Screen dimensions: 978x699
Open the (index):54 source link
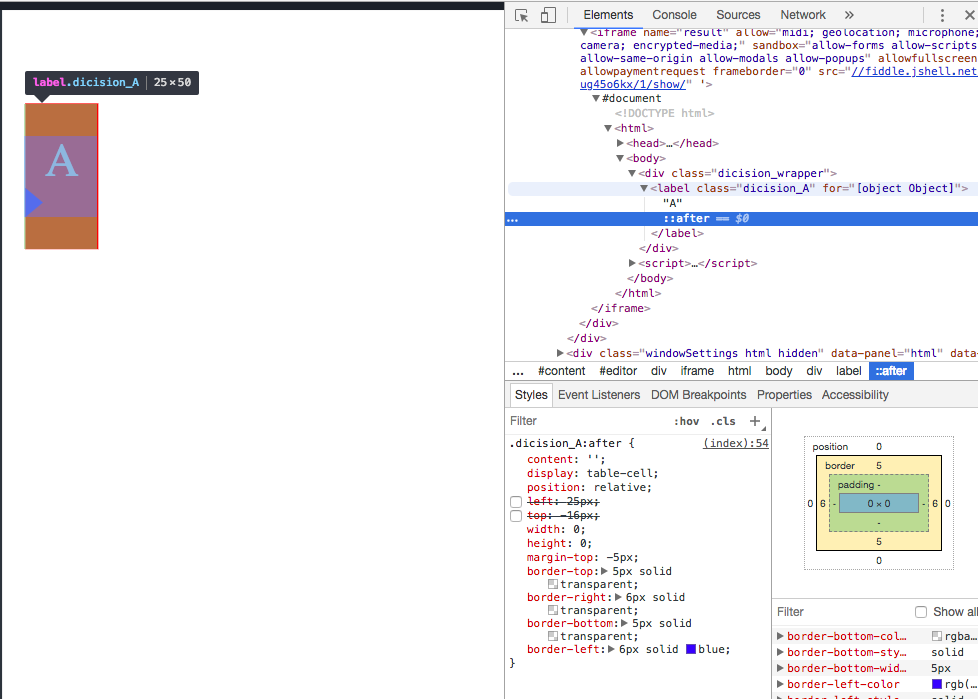[x=735, y=443]
